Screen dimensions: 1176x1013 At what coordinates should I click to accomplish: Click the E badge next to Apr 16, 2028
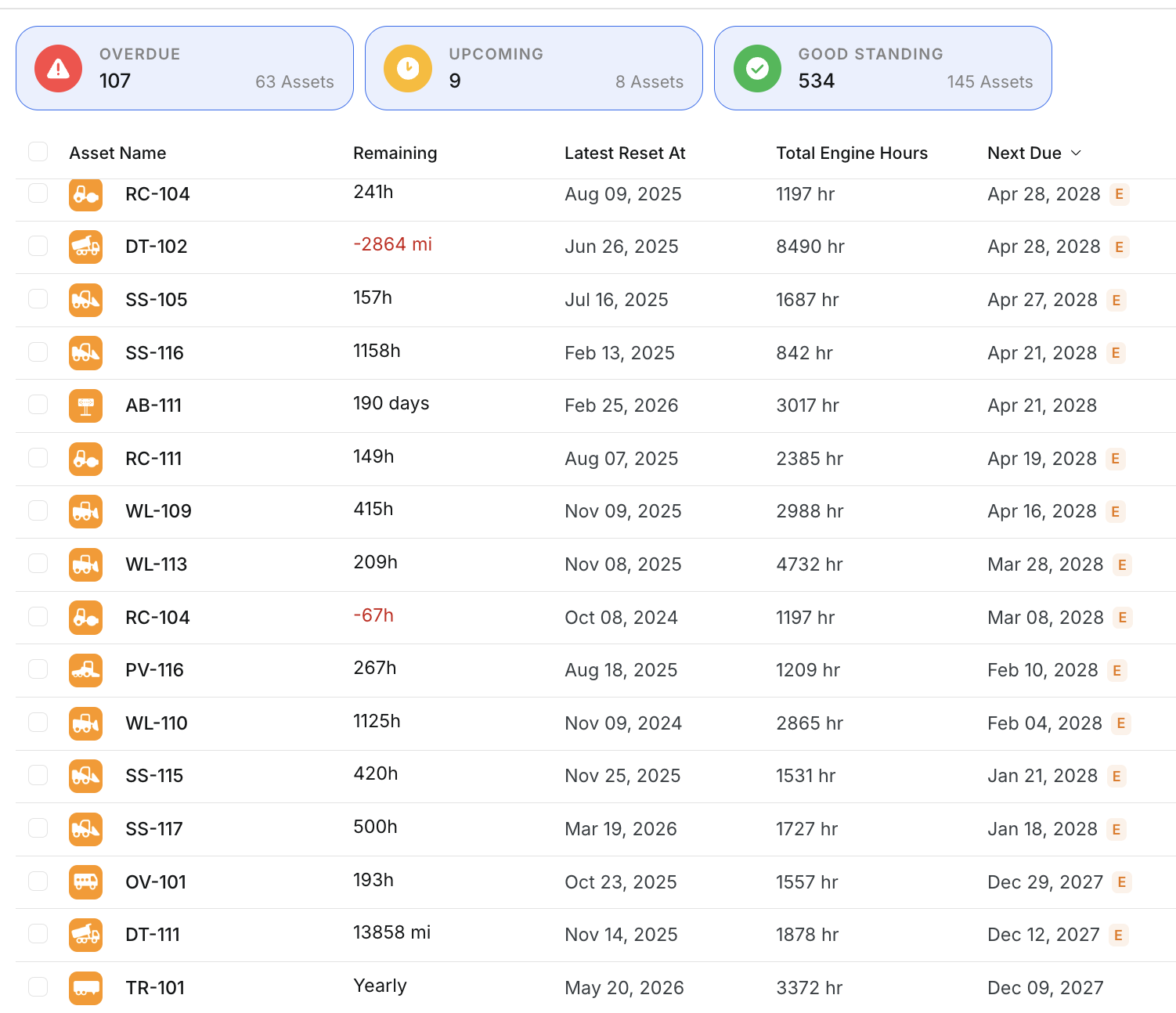click(x=1116, y=512)
